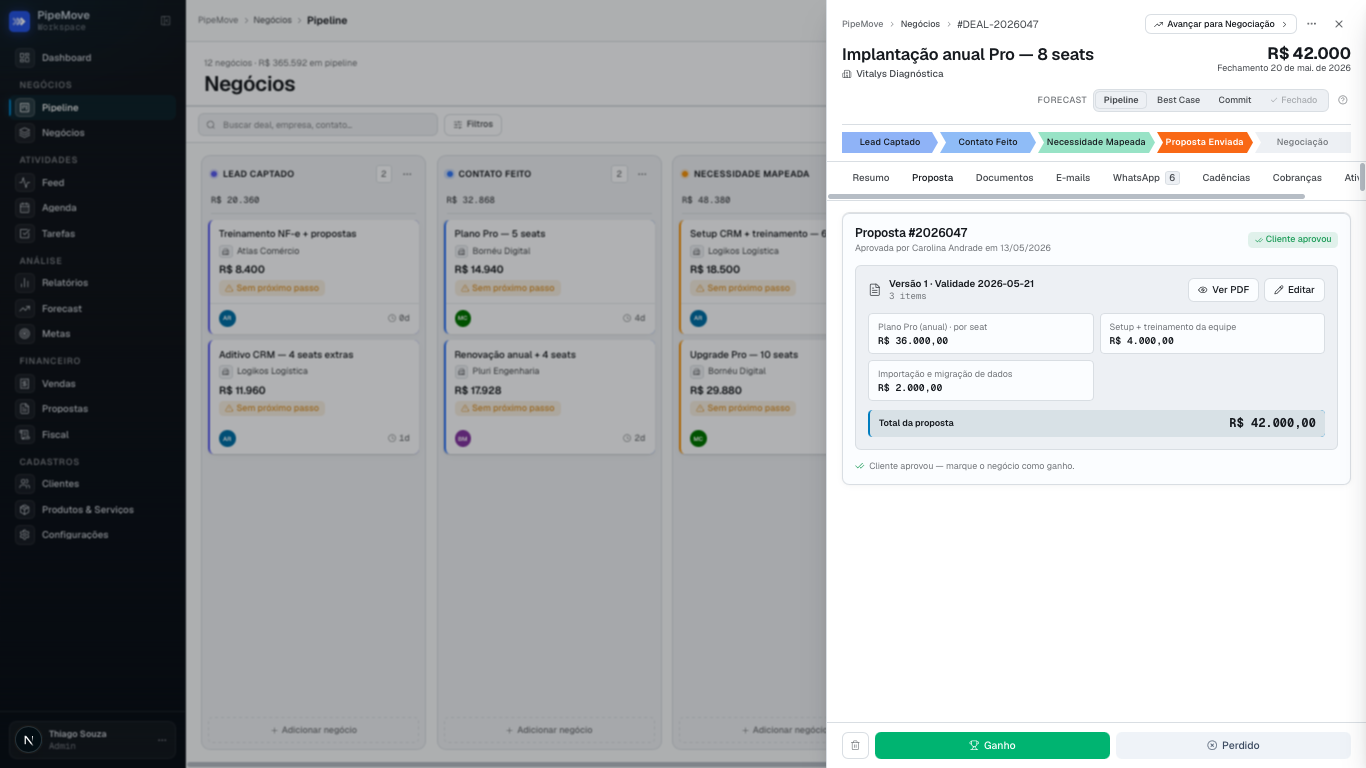Open the Vendas sidebar icon

coord(25,384)
